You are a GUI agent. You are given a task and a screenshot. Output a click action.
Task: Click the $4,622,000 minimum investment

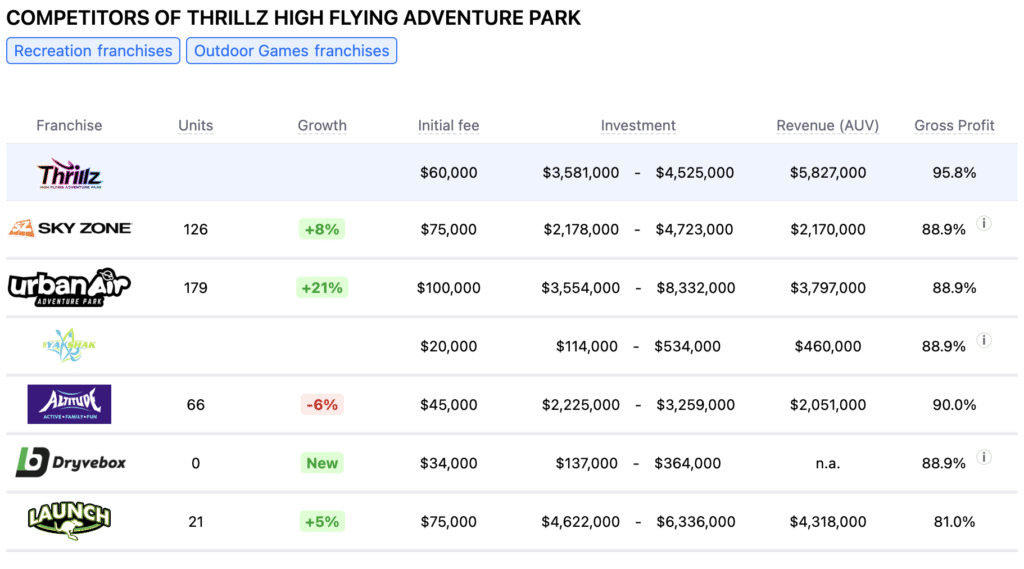581,521
